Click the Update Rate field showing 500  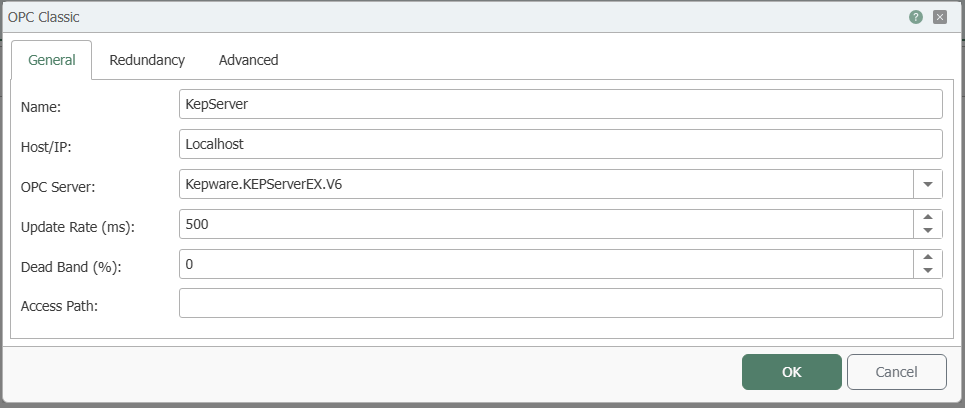pos(547,224)
